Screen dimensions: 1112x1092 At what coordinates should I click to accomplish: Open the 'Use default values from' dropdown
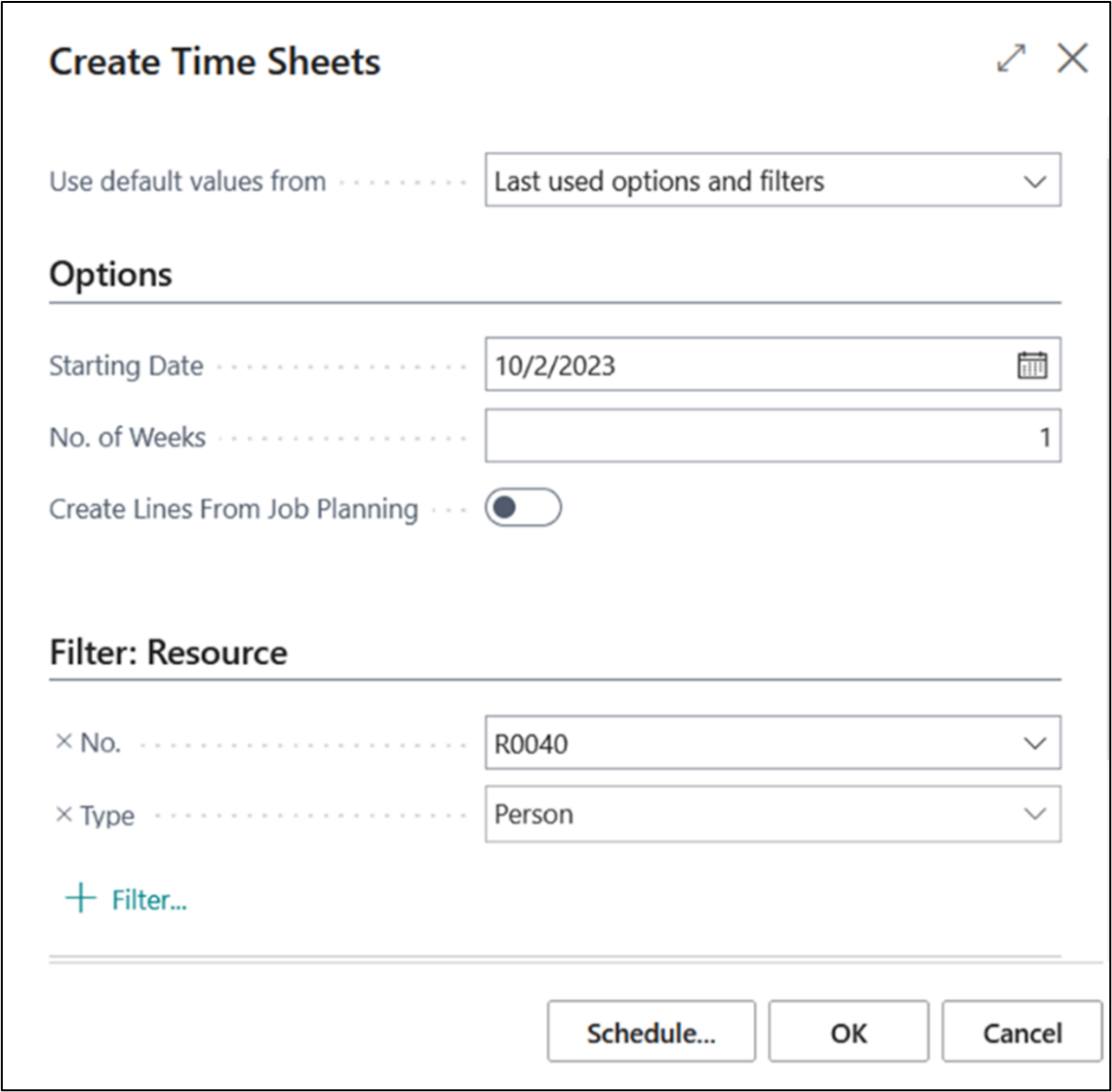click(1034, 181)
